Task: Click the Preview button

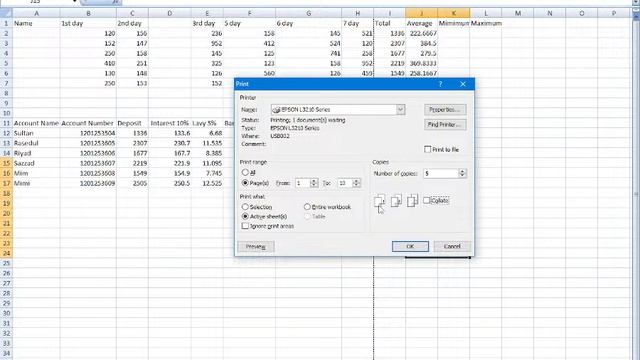Action: 256,247
